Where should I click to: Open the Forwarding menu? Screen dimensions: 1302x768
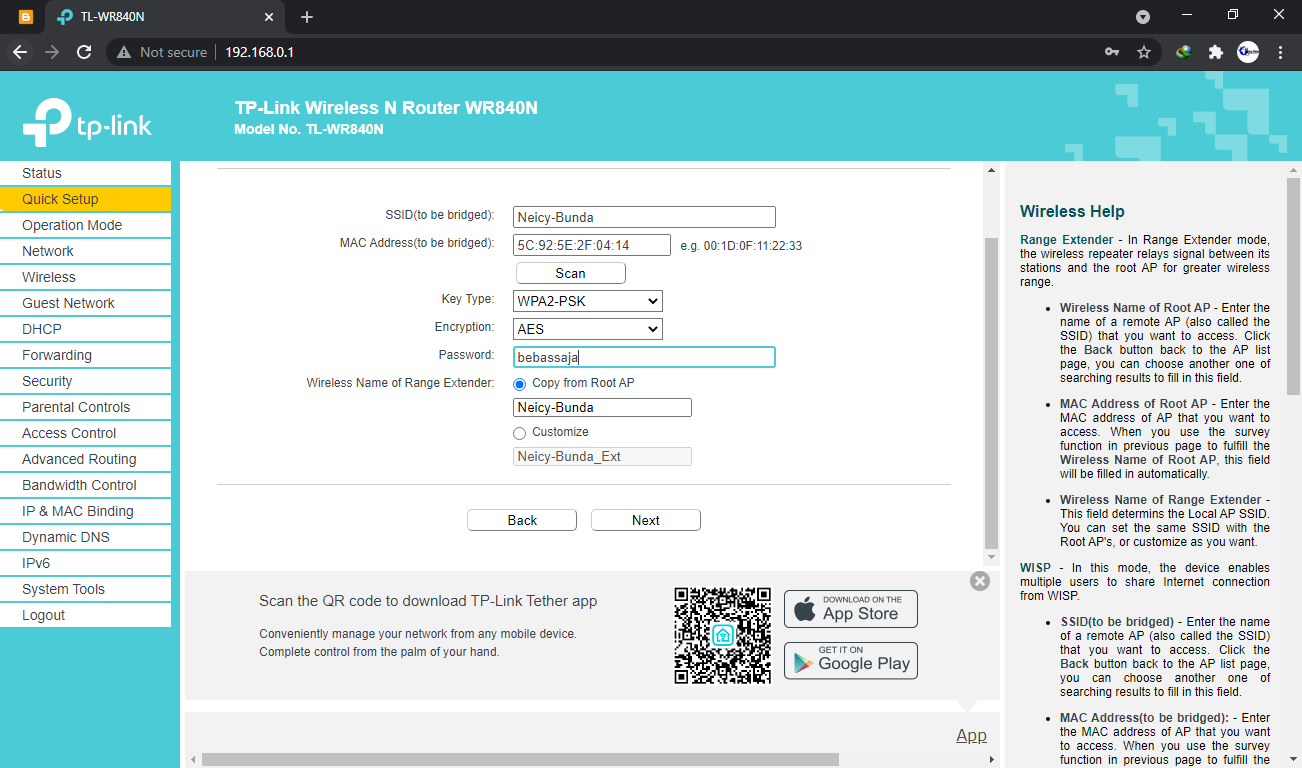pos(85,355)
